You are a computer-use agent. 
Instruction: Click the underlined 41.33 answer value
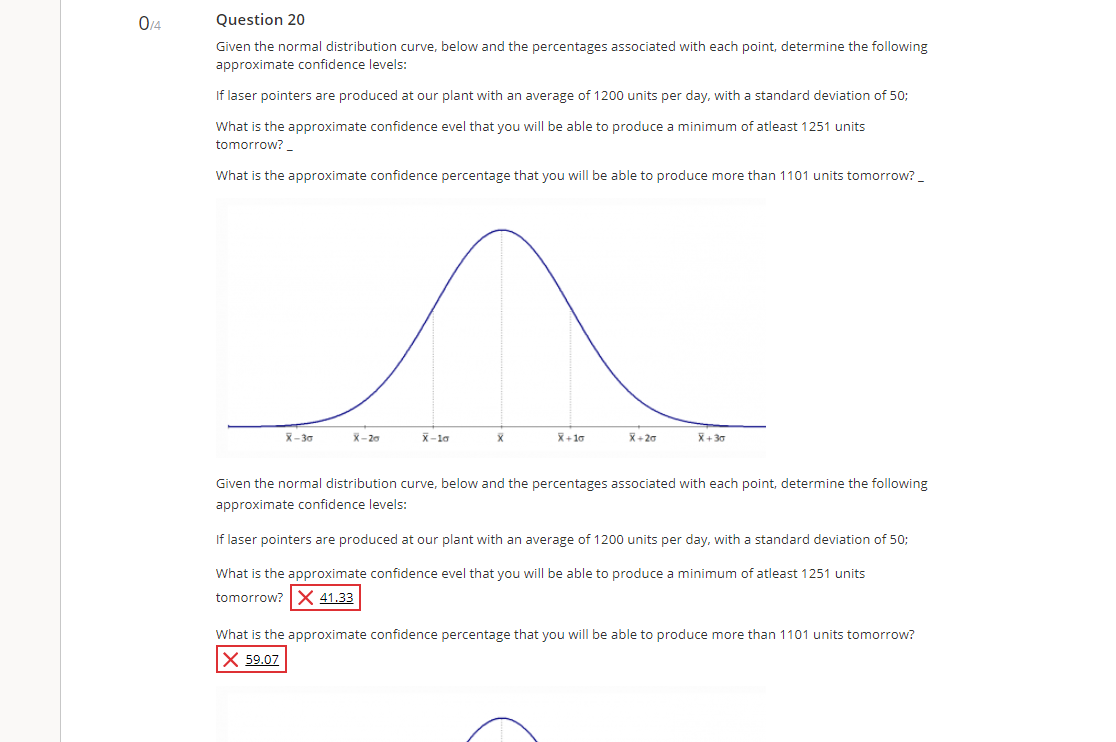click(x=336, y=597)
